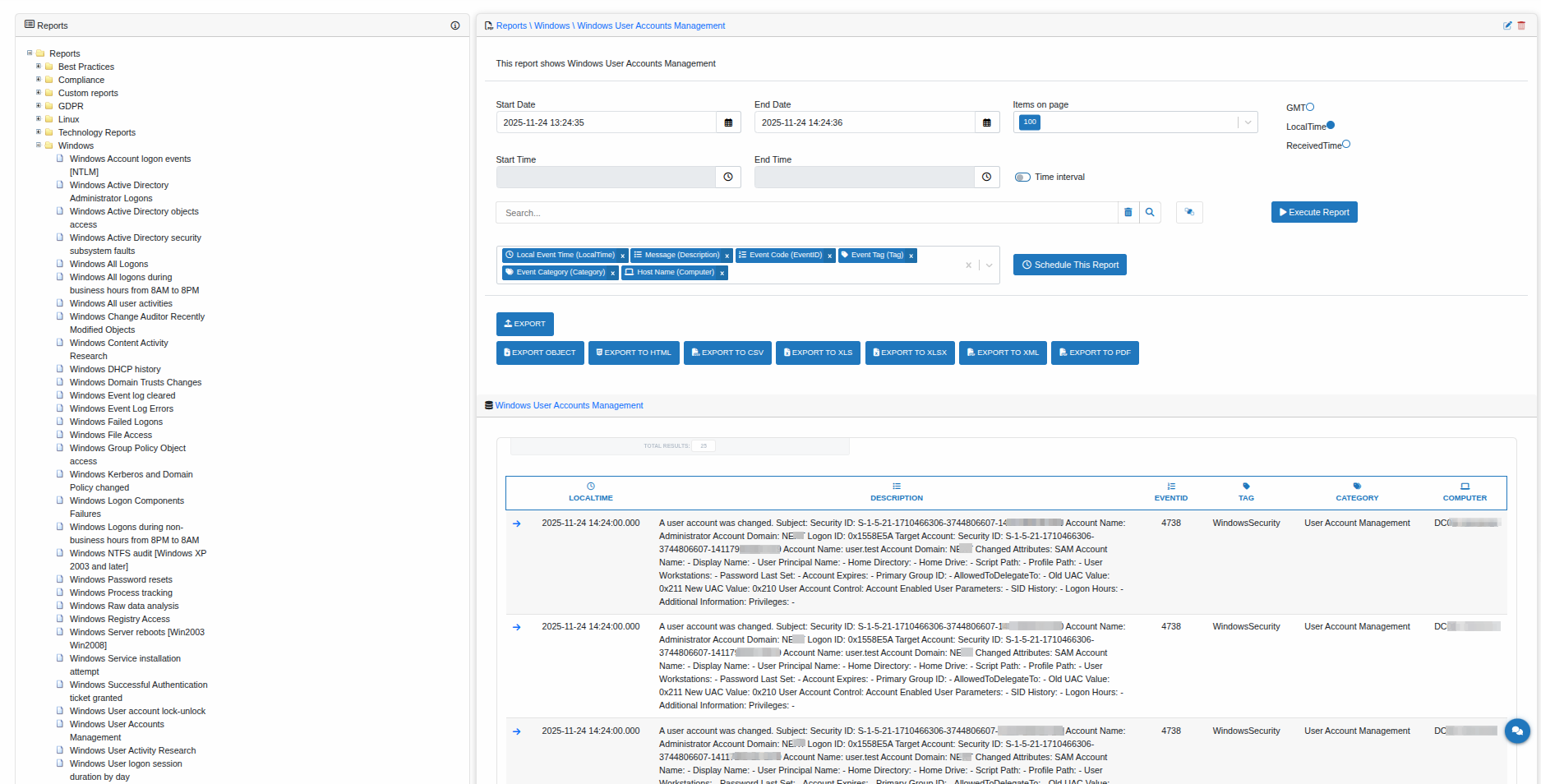This screenshot has width=1541, height=784.
Task: Clear the search field using trash icon
Action: [1128, 212]
